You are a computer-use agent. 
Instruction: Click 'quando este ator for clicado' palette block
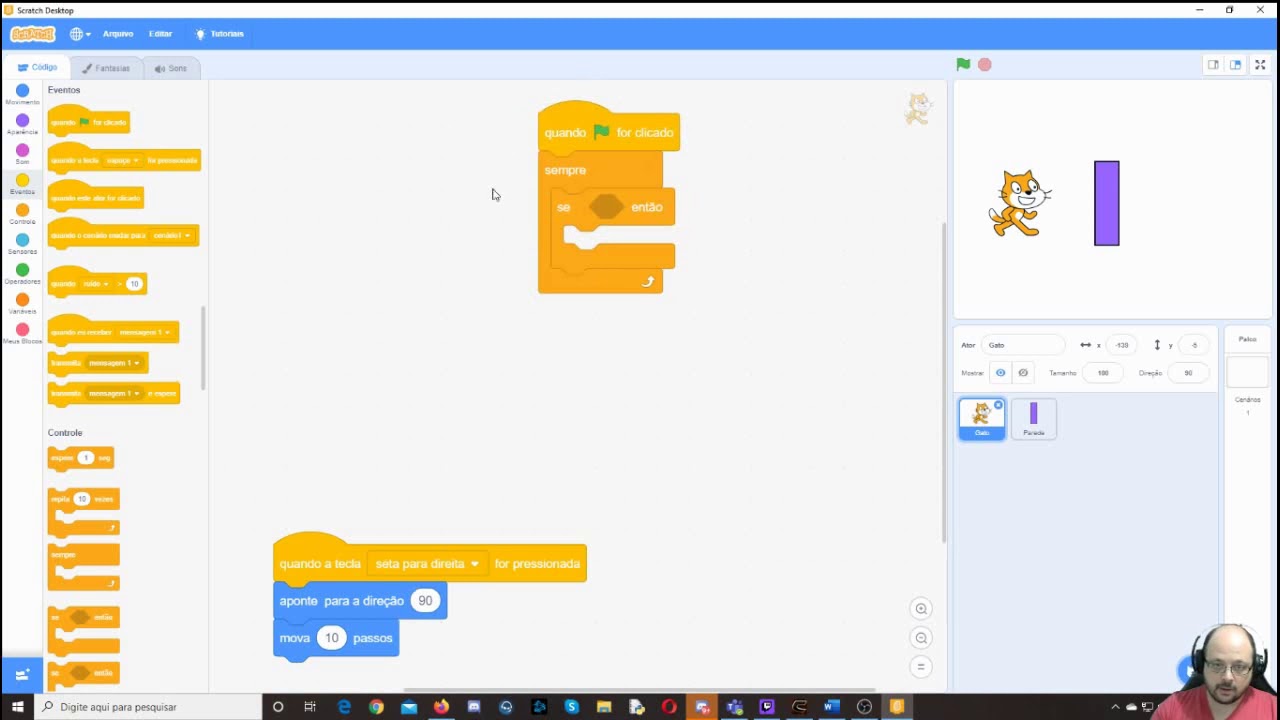pyautogui.click(x=96, y=198)
